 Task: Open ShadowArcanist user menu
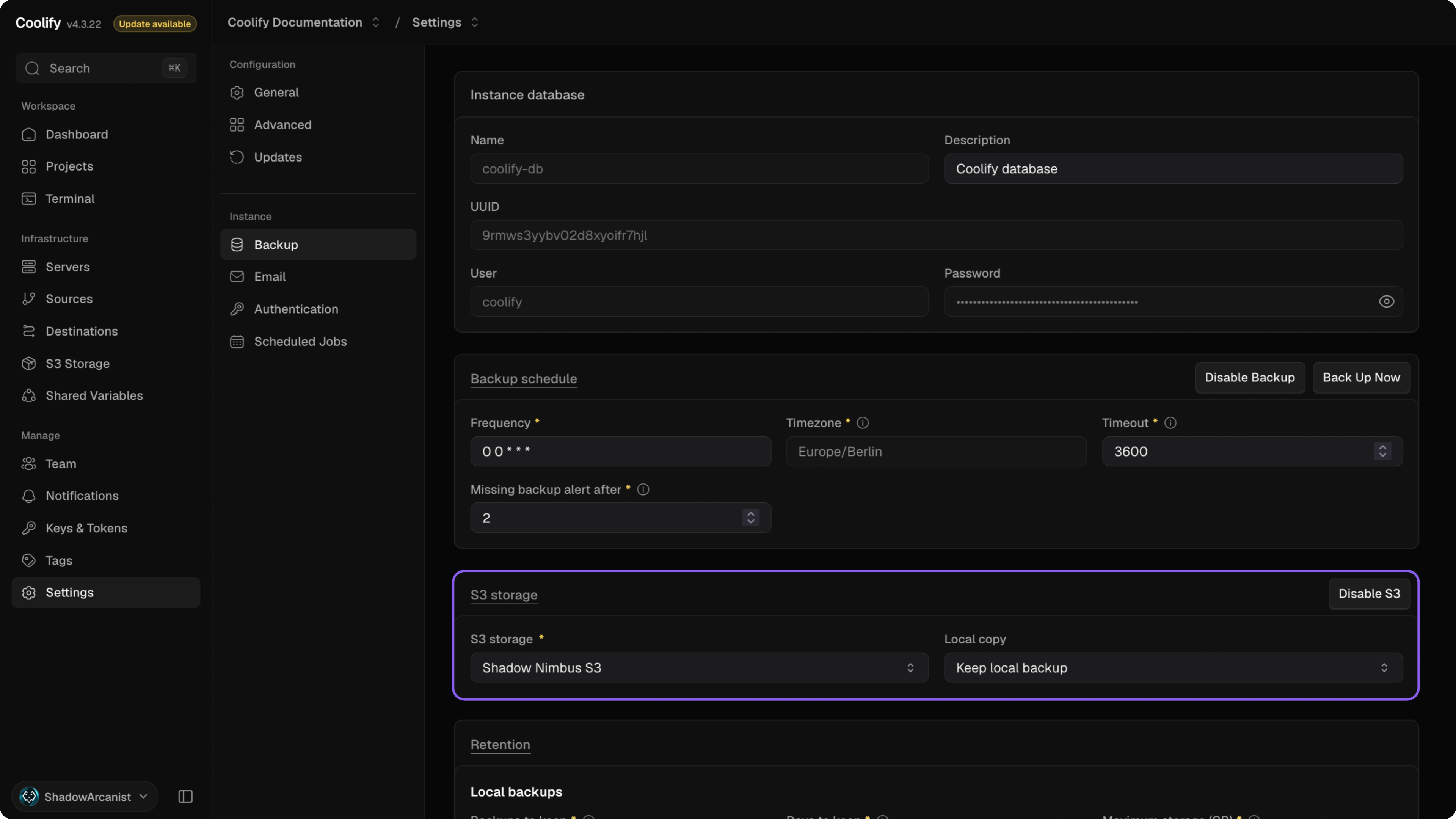coord(85,796)
